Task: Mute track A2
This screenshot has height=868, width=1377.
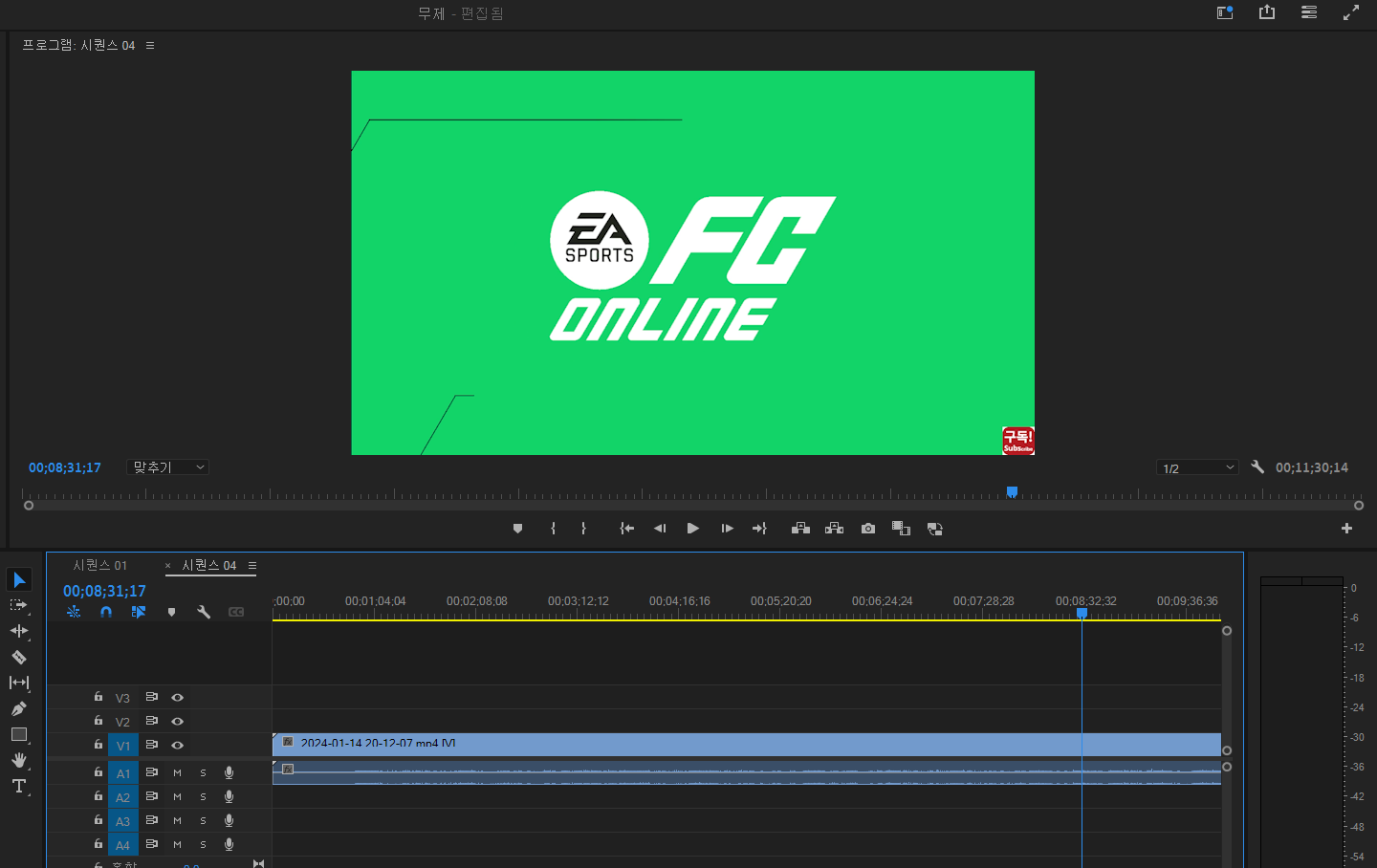Action: coord(177,796)
